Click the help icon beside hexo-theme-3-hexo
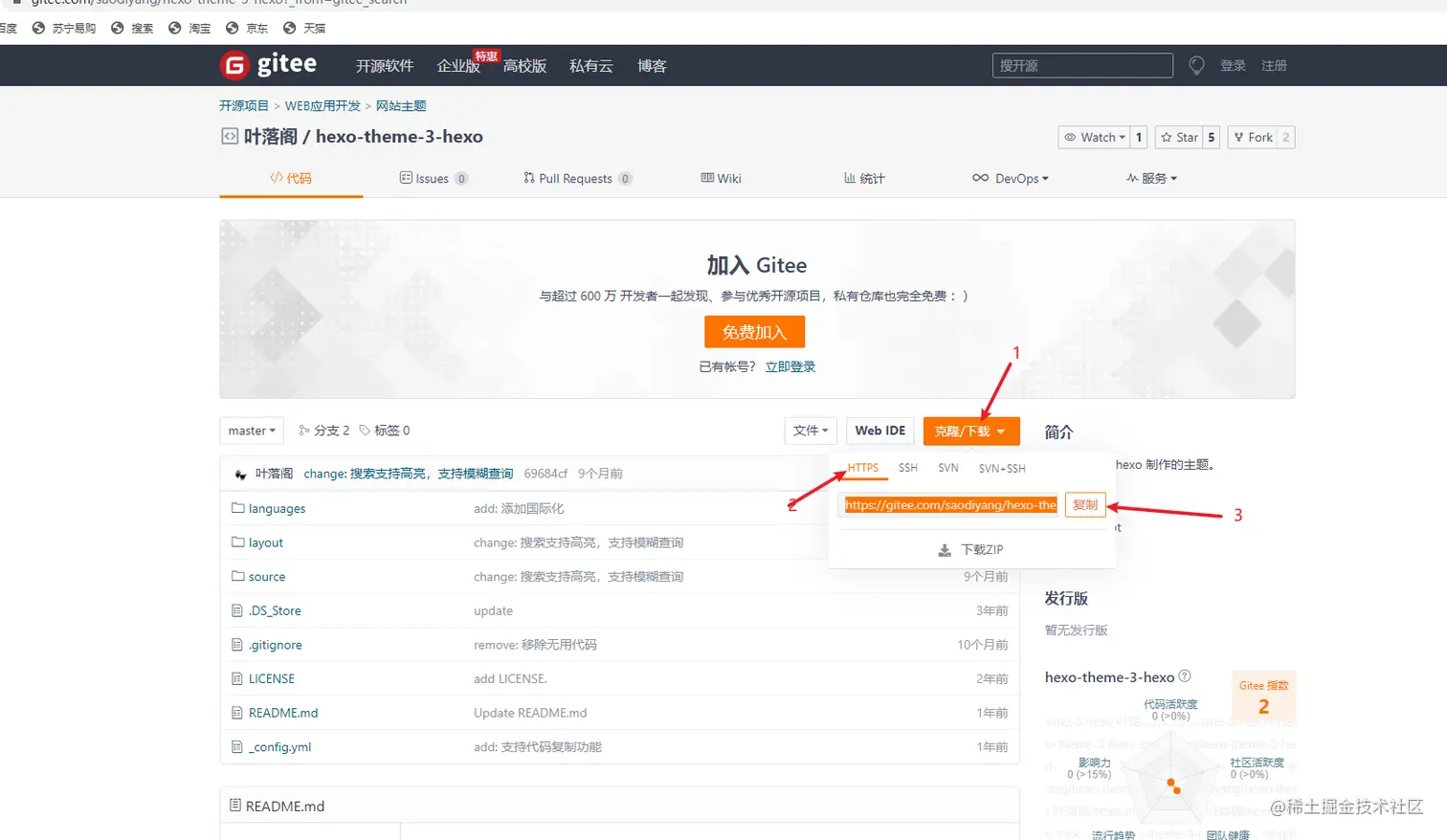Screen dimensions: 1447x840 click(1185, 676)
